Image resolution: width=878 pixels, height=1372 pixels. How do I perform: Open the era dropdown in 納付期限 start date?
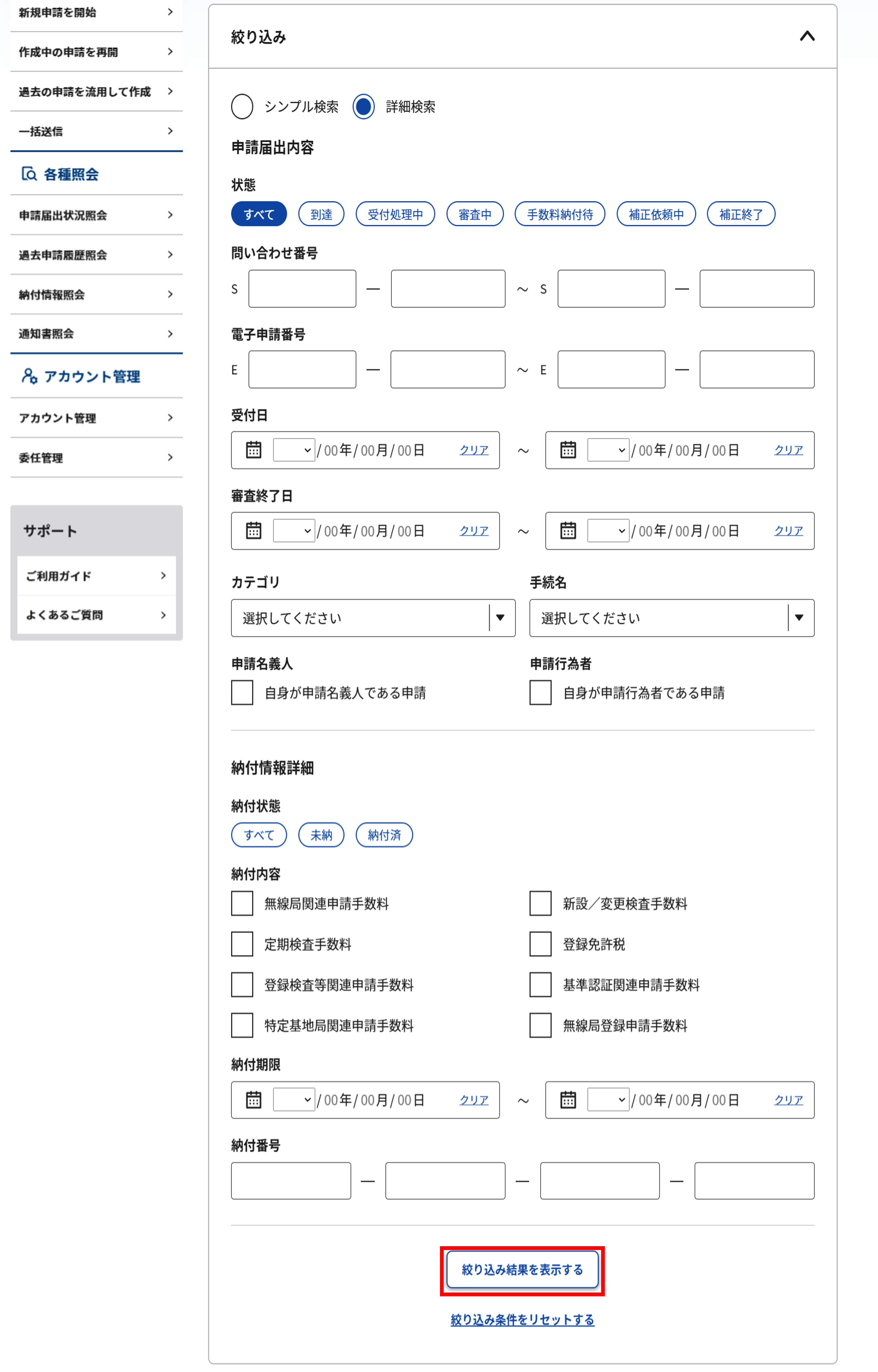coord(294,1100)
